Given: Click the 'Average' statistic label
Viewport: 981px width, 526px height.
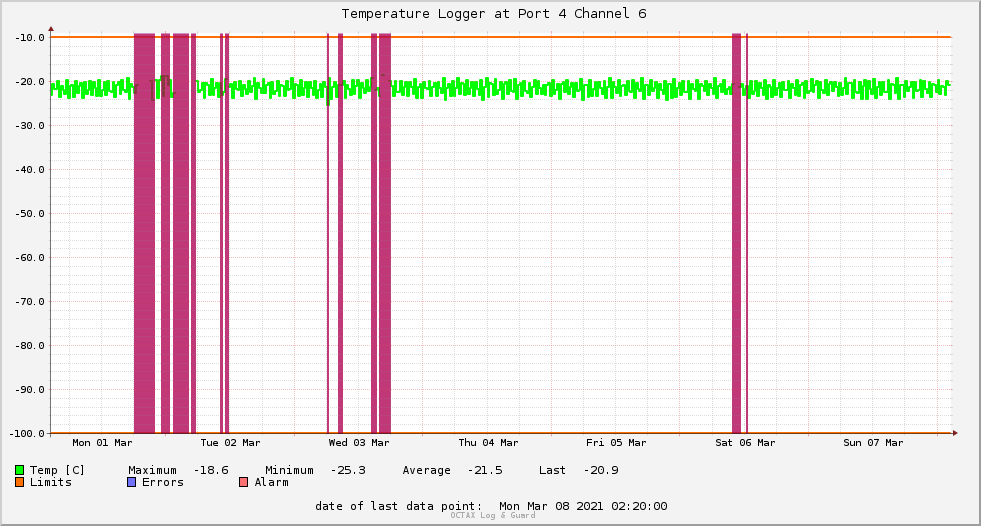Looking at the screenshot, I should tap(427, 470).
